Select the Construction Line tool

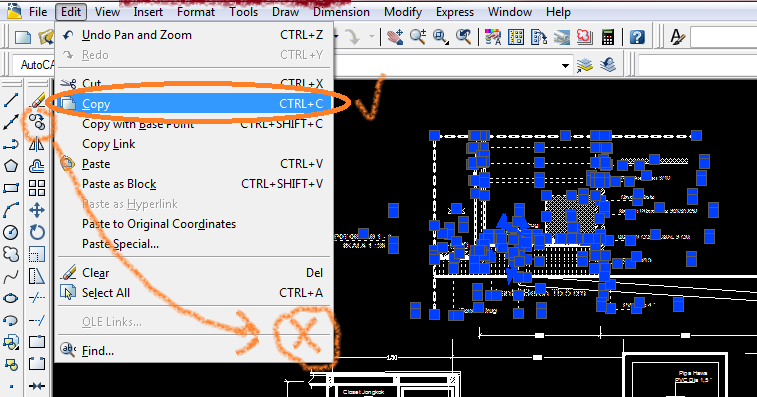[x=11, y=122]
